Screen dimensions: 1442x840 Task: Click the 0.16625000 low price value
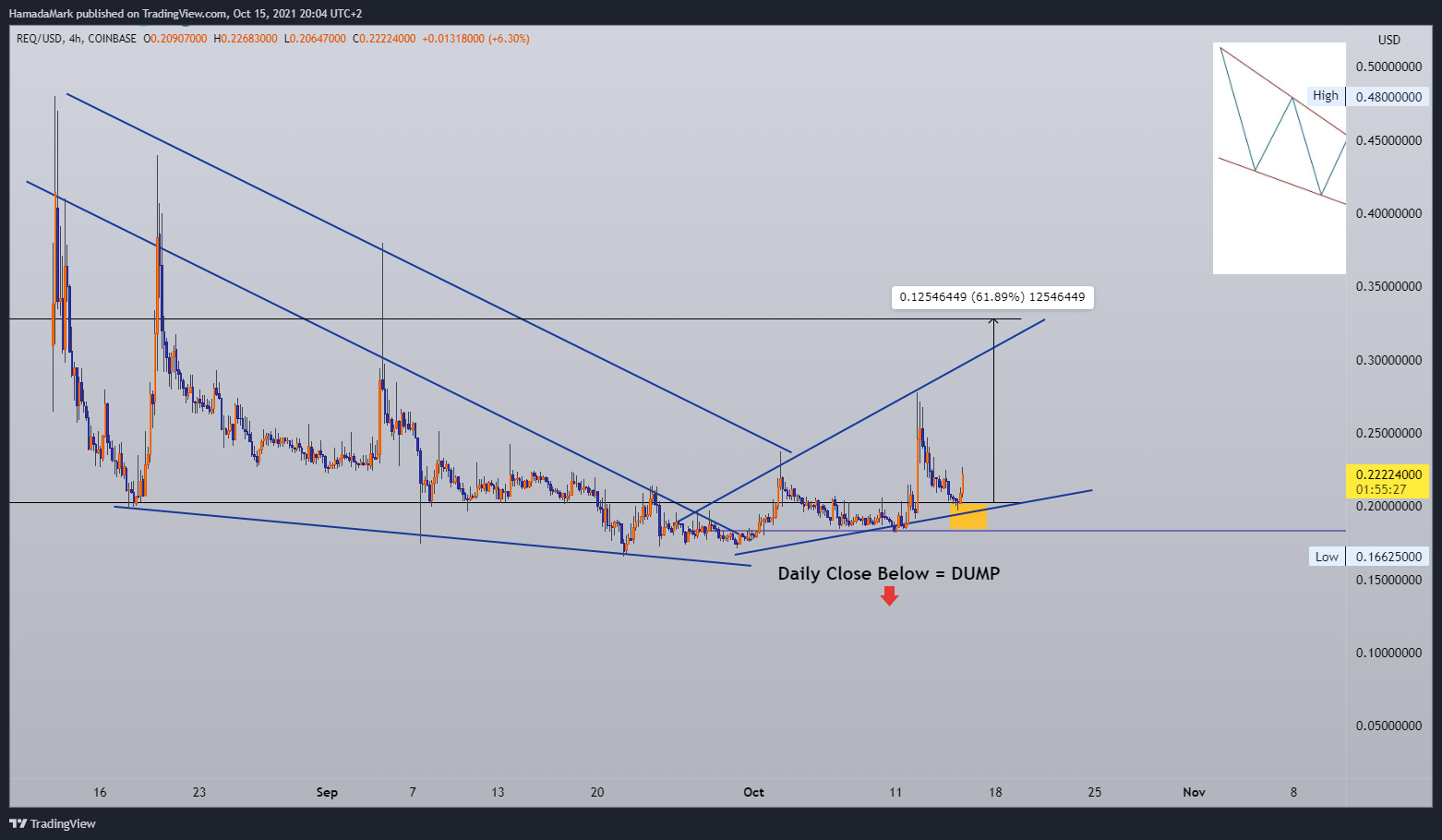point(1388,557)
